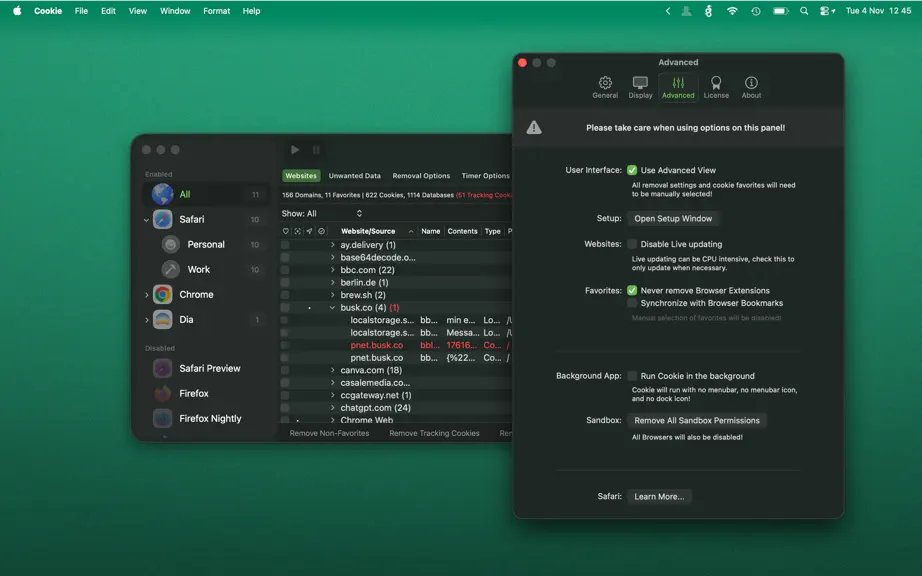Toggle the Use Advanced View checkbox
The width and height of the screenshot is (922, 576).
pos(632,170)
